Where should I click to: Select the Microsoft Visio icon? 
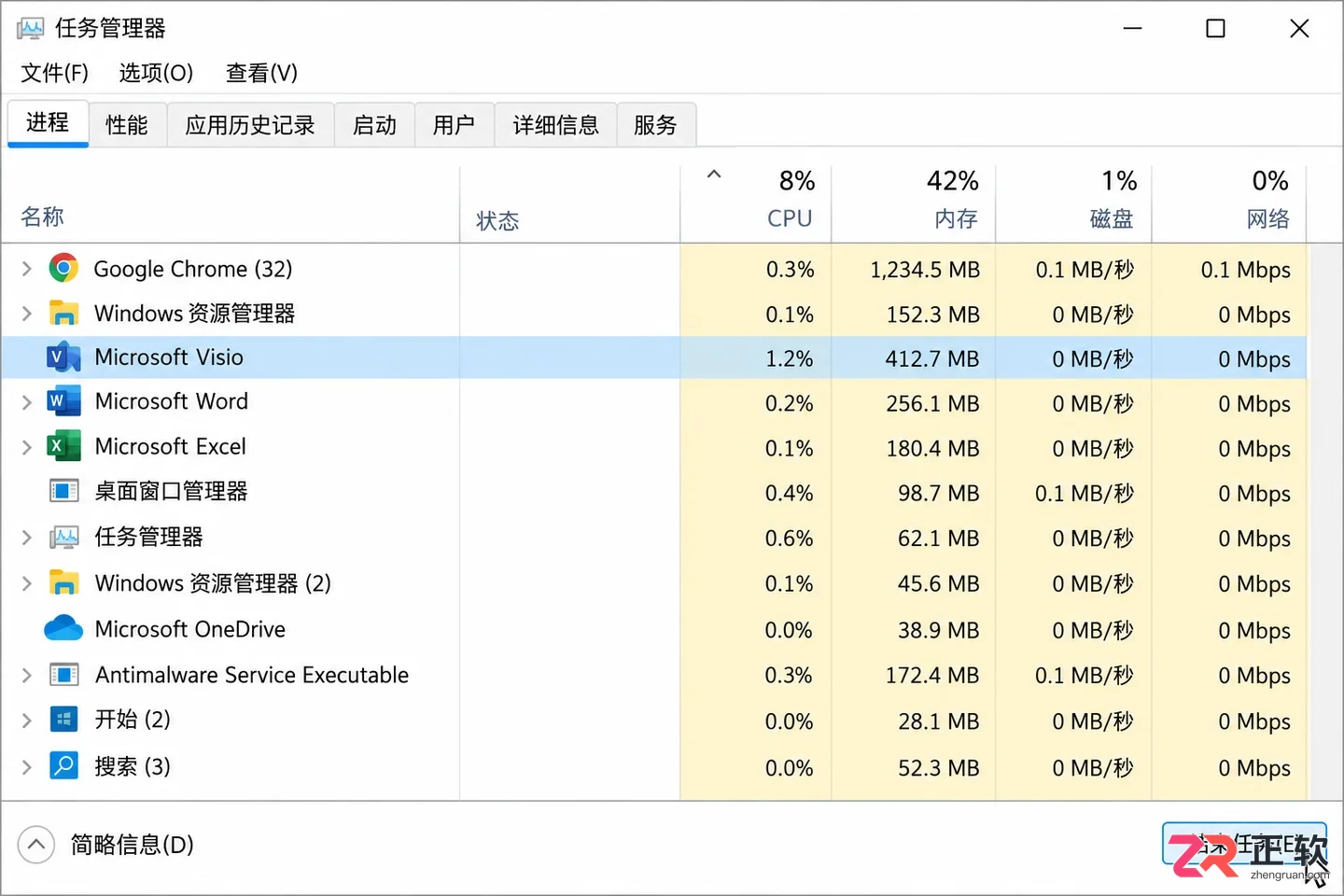click(63, 357)
